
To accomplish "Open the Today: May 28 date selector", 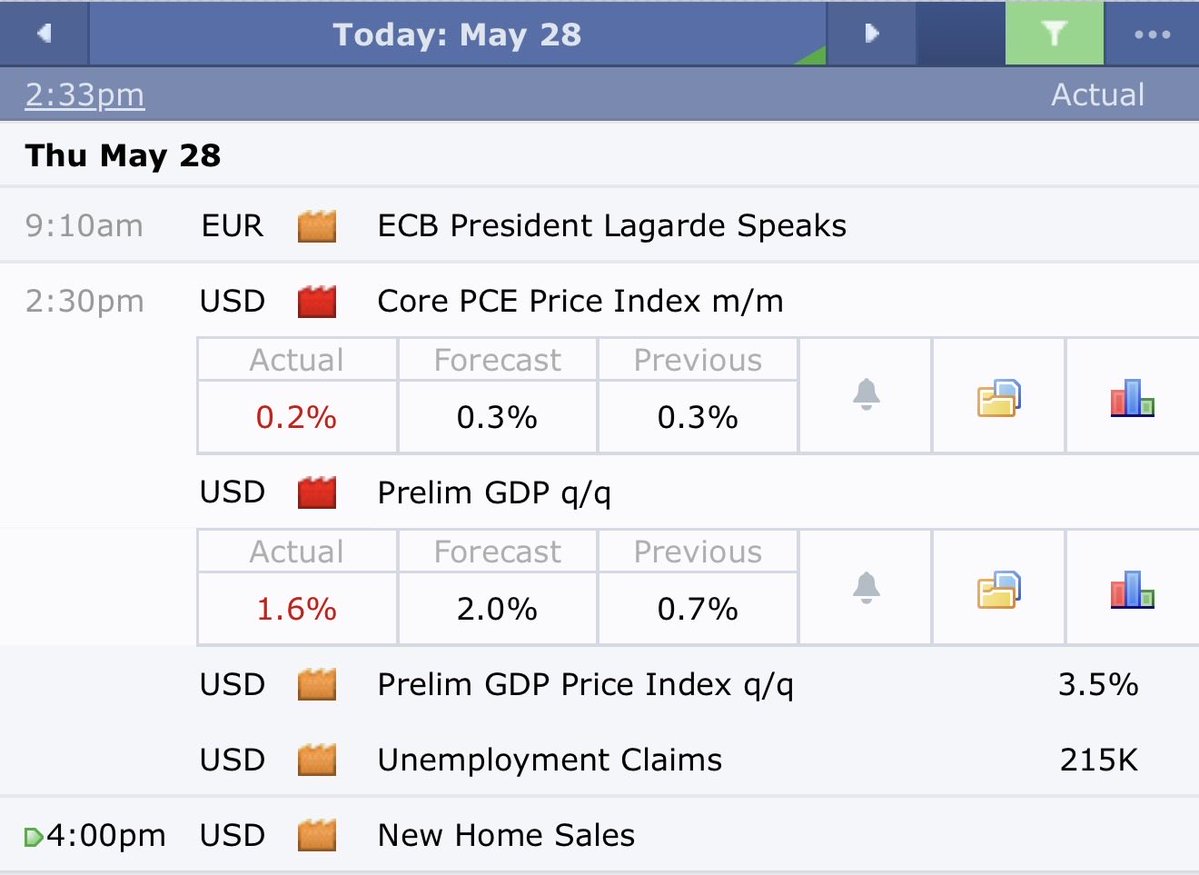I will pos(457,34).
